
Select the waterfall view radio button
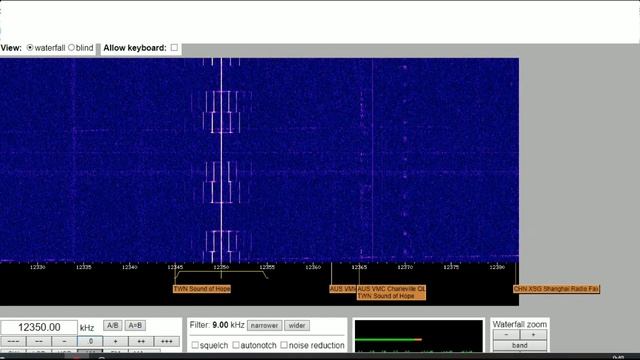pyautogui.click(x=30, y=48)
